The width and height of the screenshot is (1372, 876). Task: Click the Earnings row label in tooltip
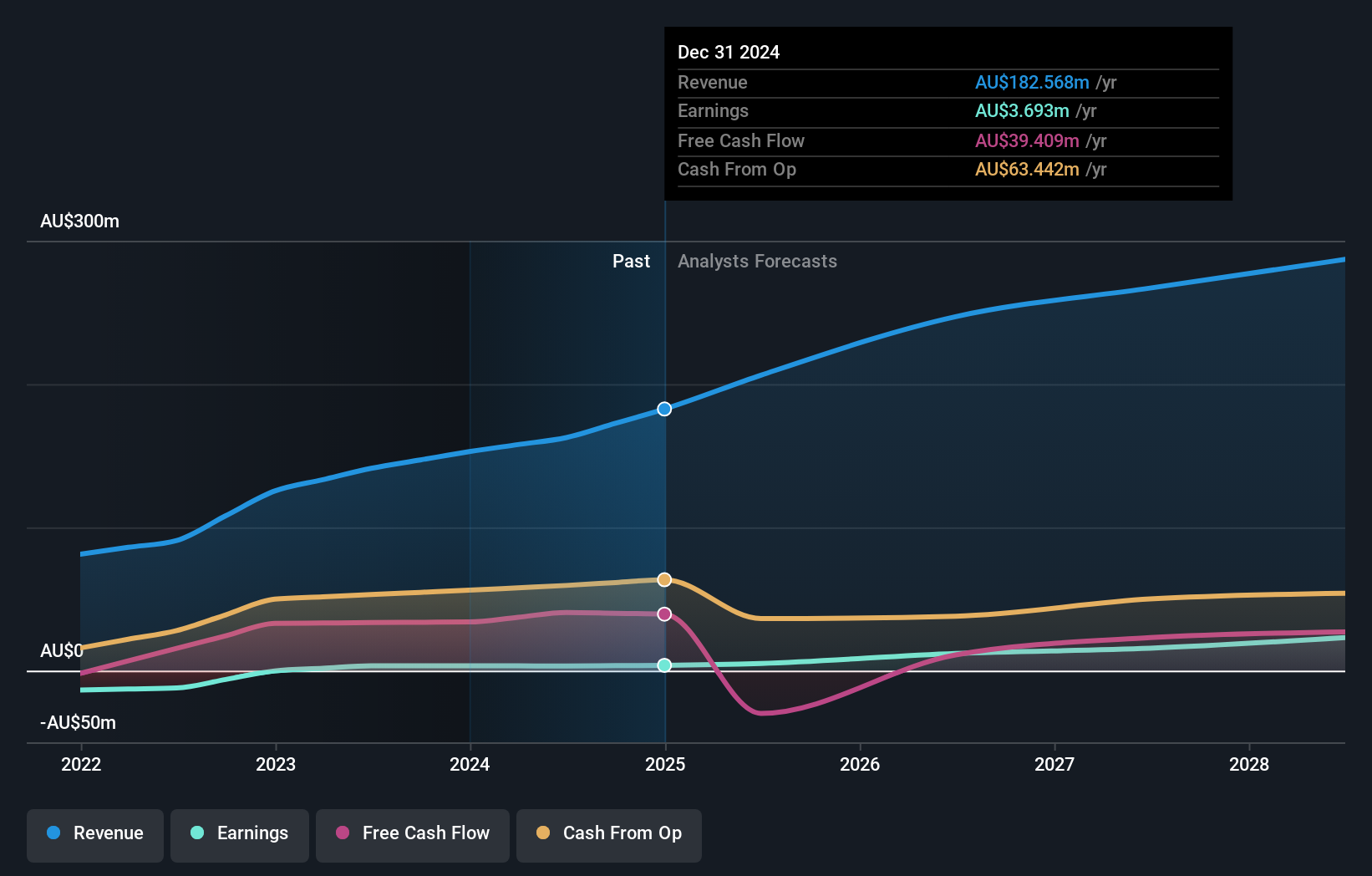coord(713,111)
